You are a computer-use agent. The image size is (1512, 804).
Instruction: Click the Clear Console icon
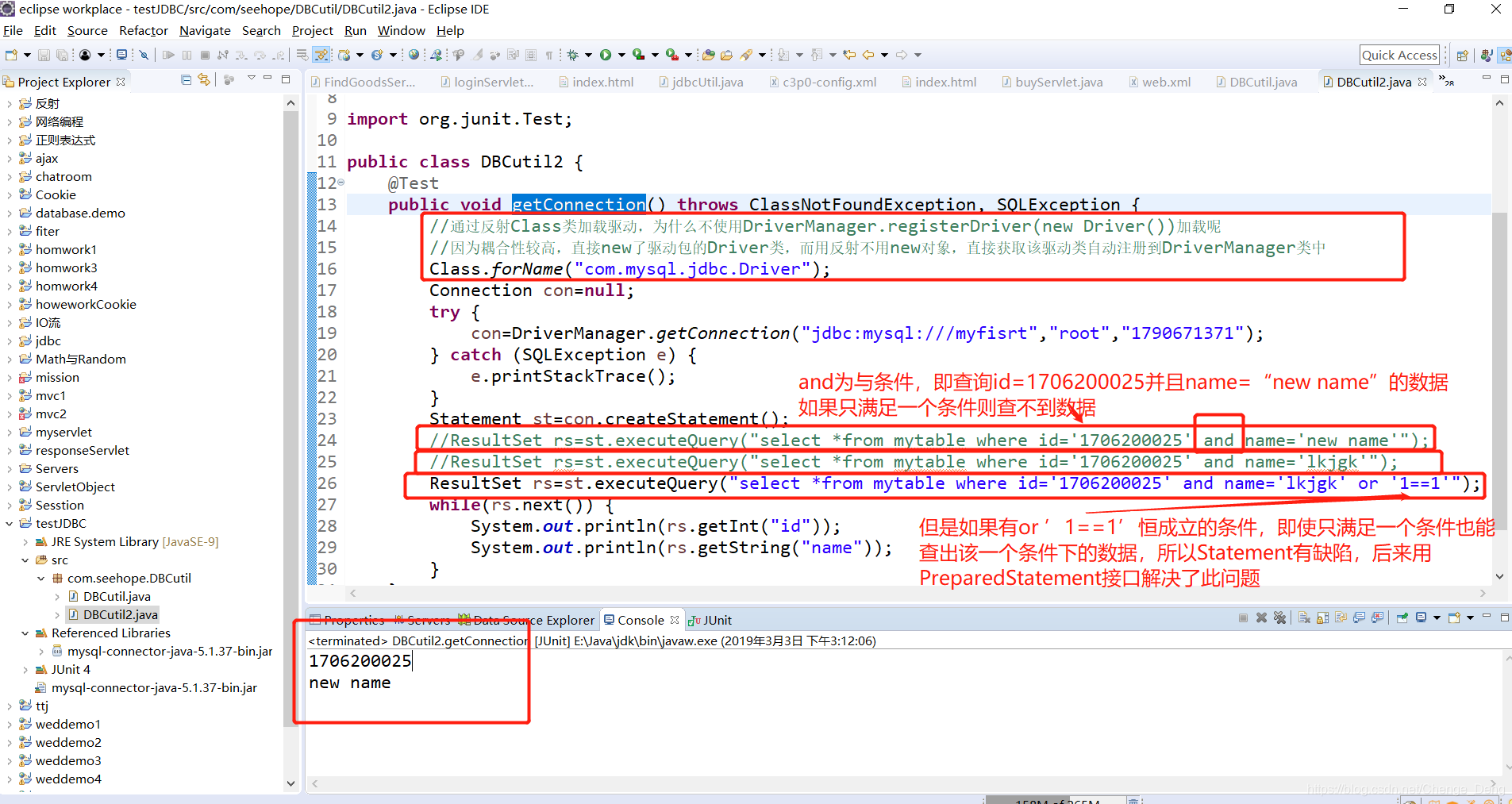1304,617
